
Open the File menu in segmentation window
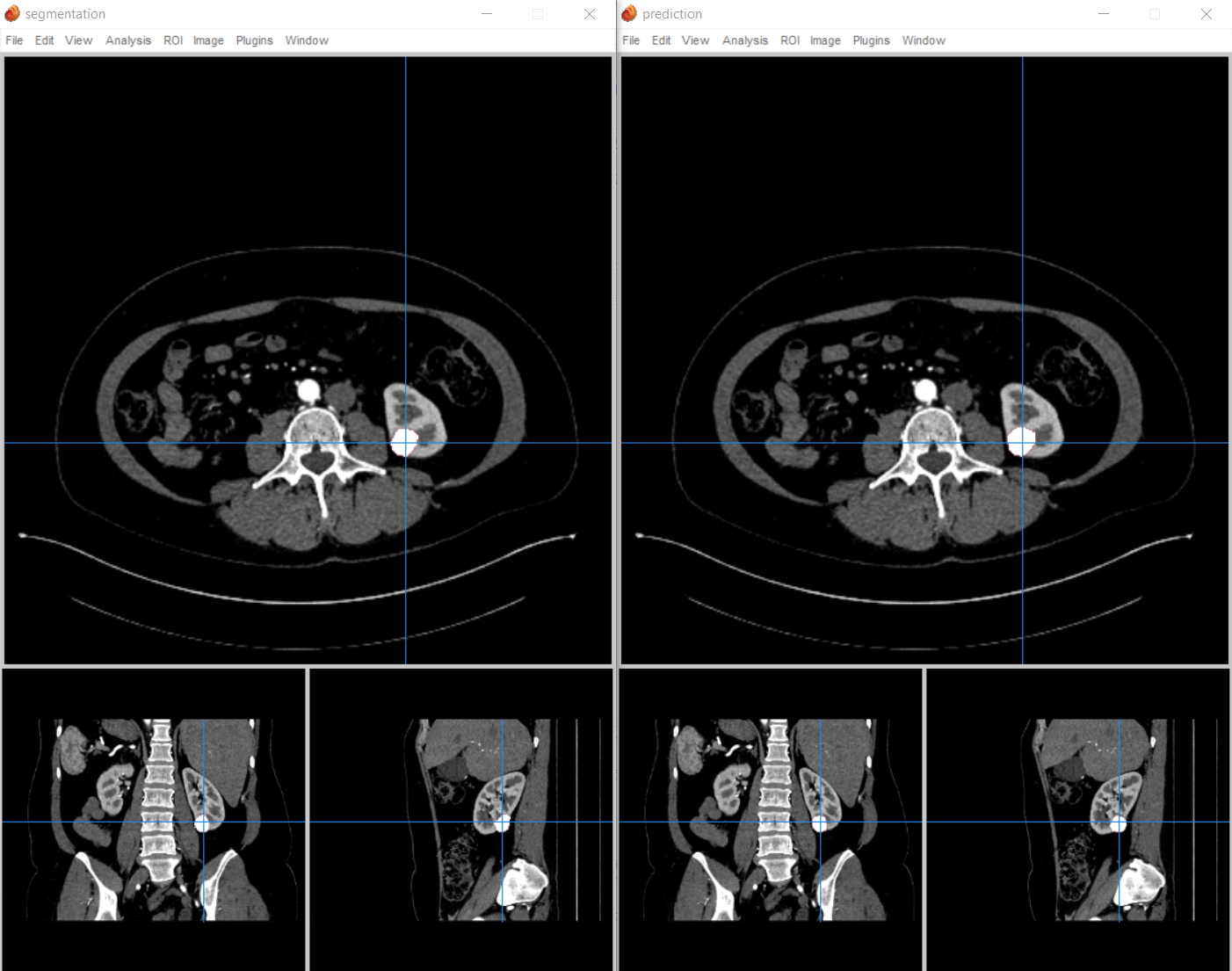click(x=14, y=40)
